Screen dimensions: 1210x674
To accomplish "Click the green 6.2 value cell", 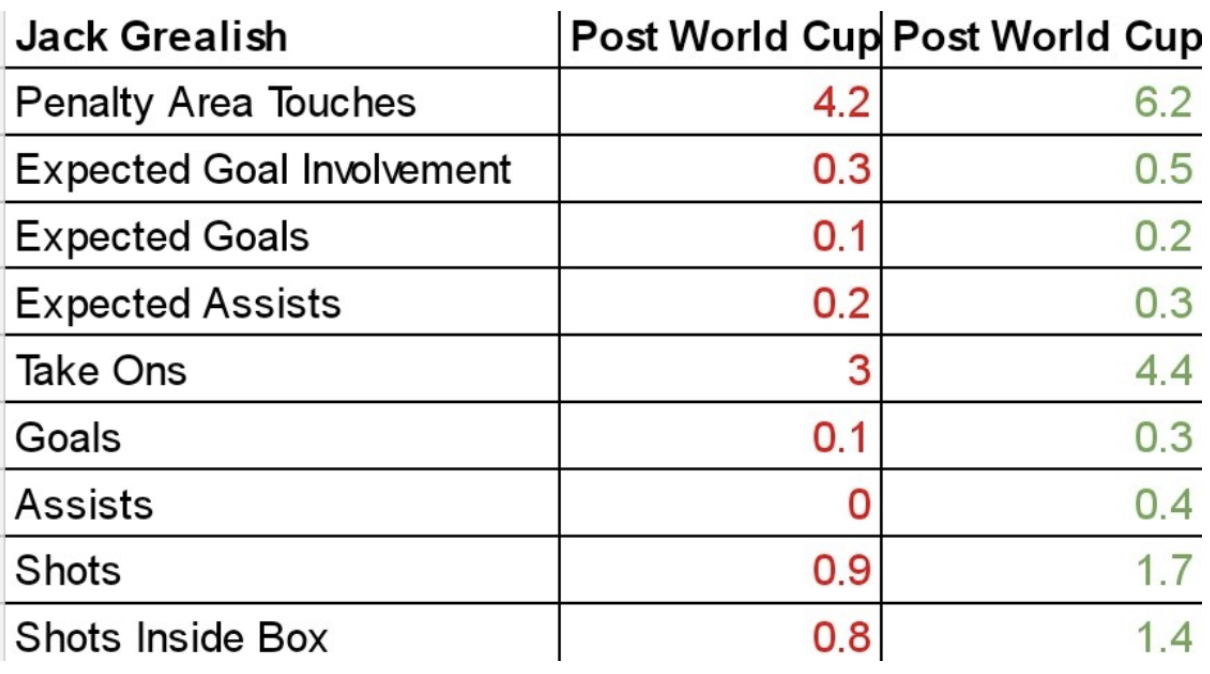I will click(x=1041, y=101).
